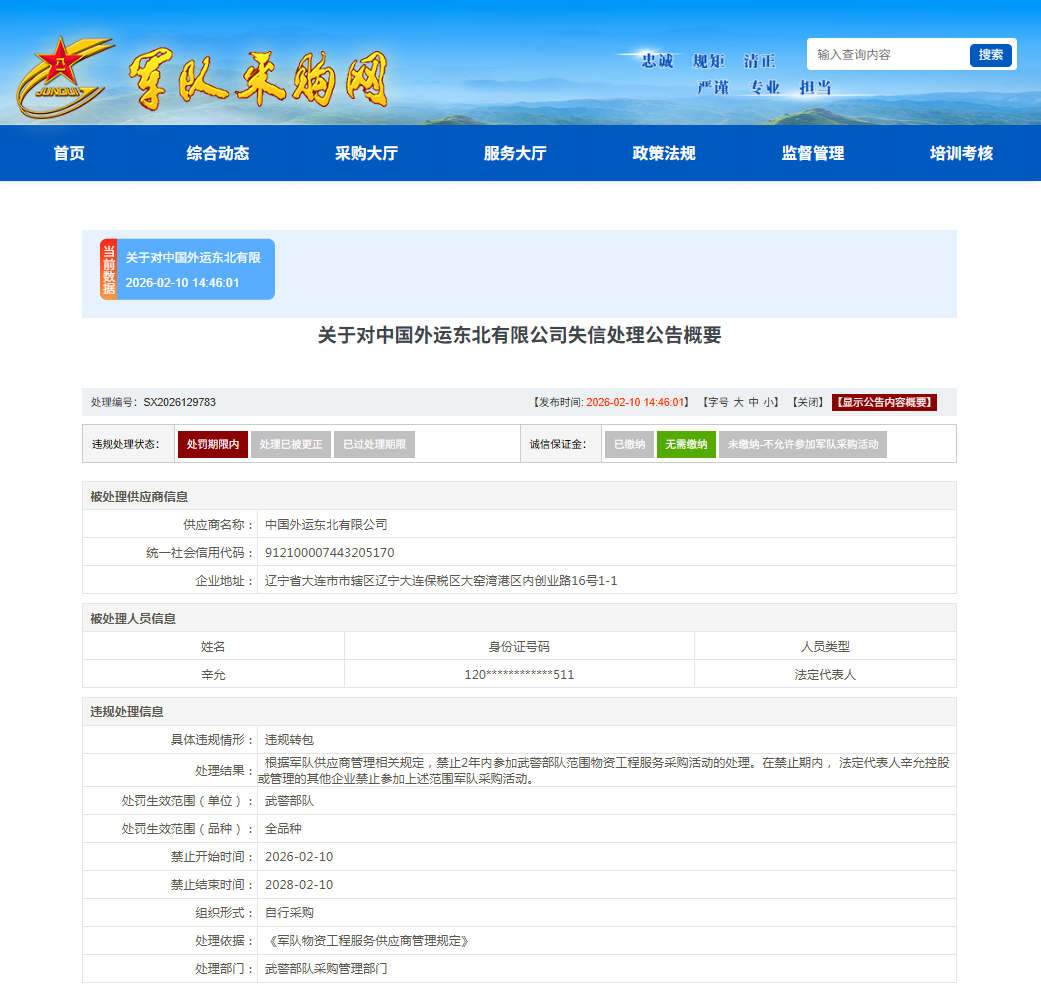Open the 培训考核 menu

(x=958, y=153)
